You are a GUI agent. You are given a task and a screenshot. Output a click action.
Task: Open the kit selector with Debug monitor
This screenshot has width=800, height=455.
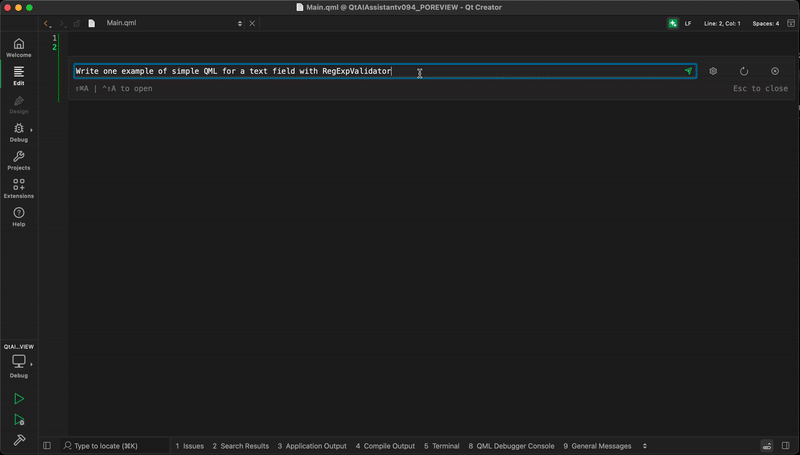point(18,364)
